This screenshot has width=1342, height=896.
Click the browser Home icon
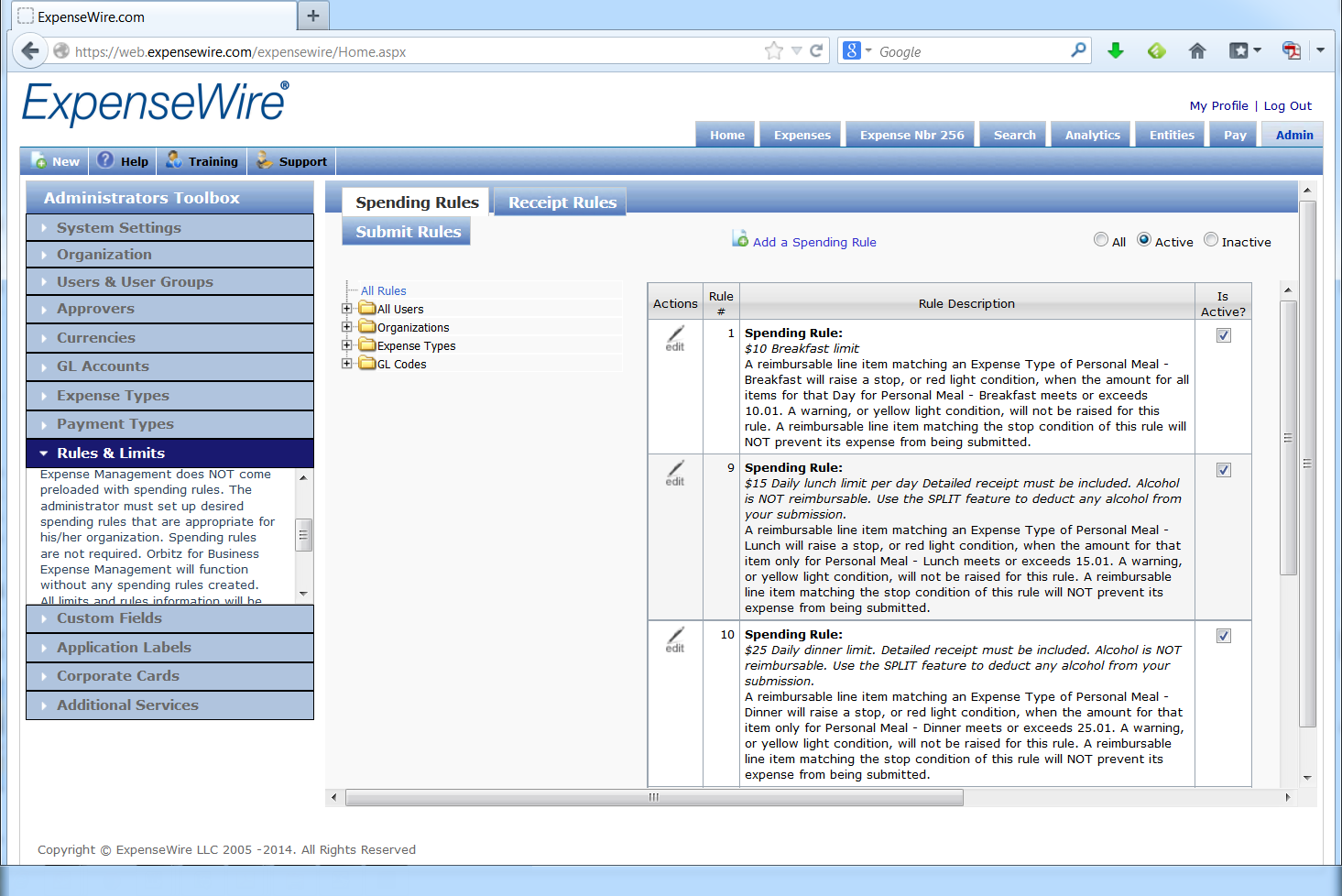point(1197,50)
